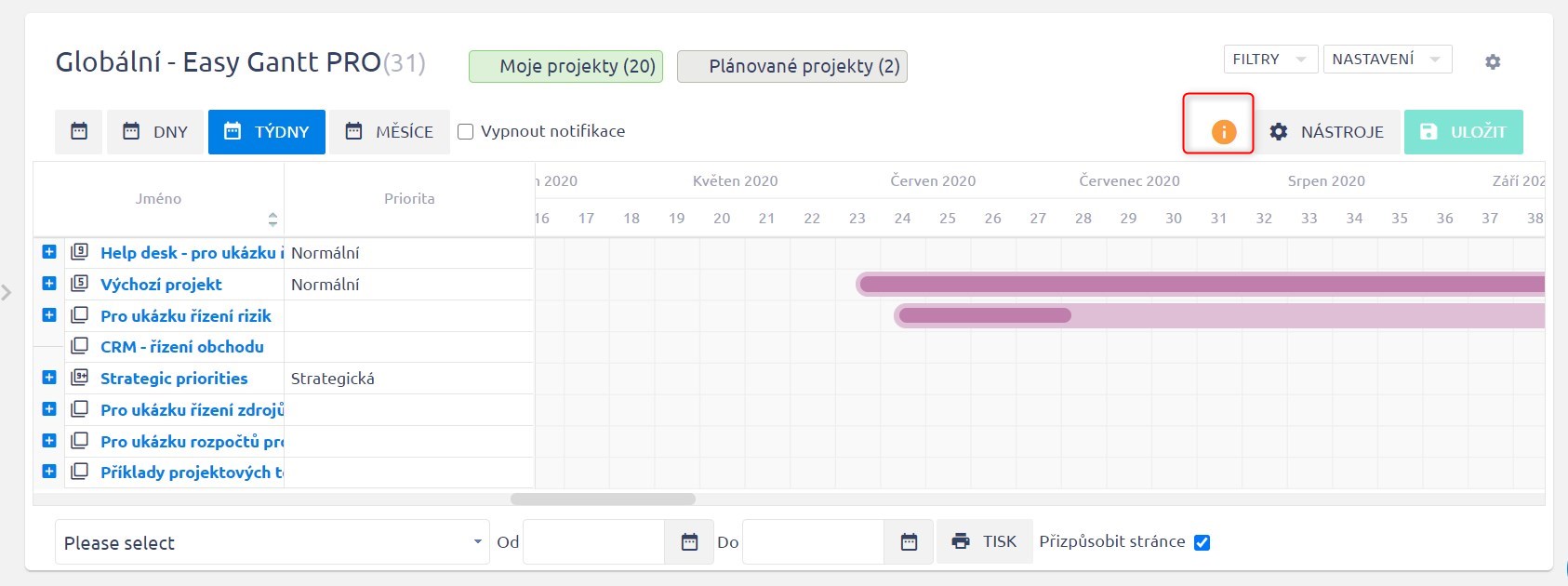Image resolution: width=1568 pixels, height=586 pixels.
Task: Click the Pro ukázku řízení rizik project icon
Action: pos(80,315)
